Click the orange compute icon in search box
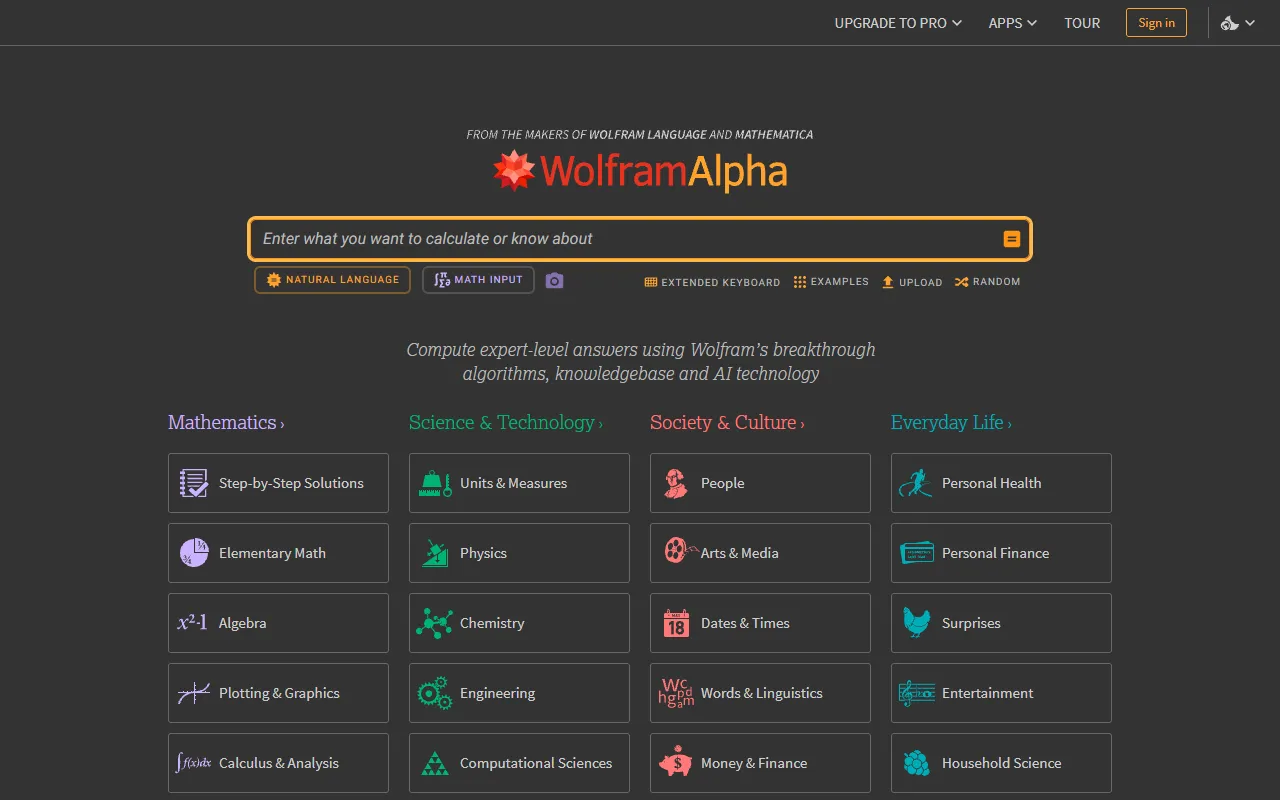1280x800 pixels. [1011, 239]
